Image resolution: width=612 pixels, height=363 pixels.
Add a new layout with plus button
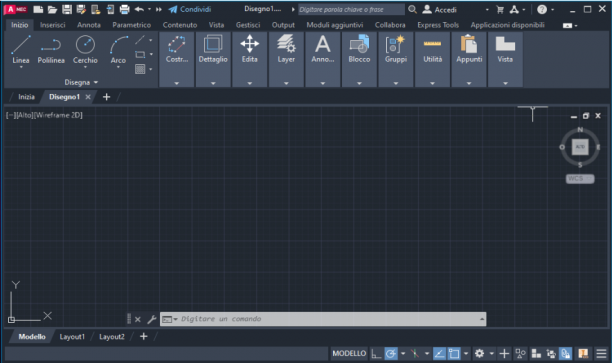click(143, 336)
